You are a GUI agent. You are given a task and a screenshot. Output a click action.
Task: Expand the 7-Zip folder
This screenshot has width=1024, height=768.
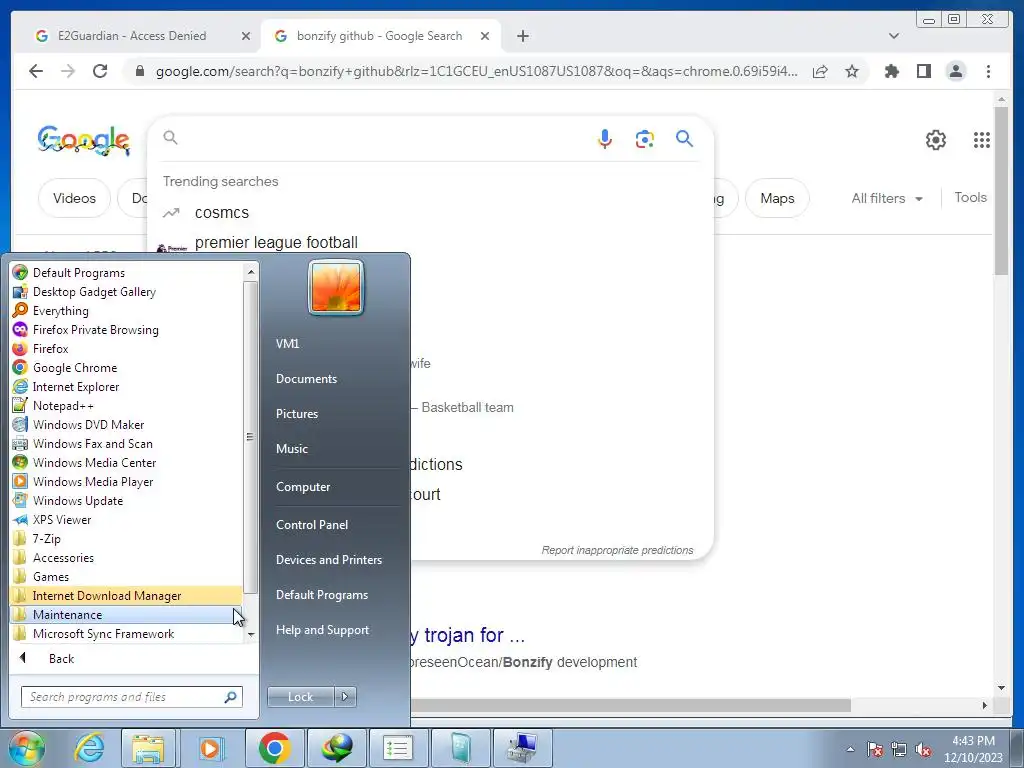[x=126, y=539]
